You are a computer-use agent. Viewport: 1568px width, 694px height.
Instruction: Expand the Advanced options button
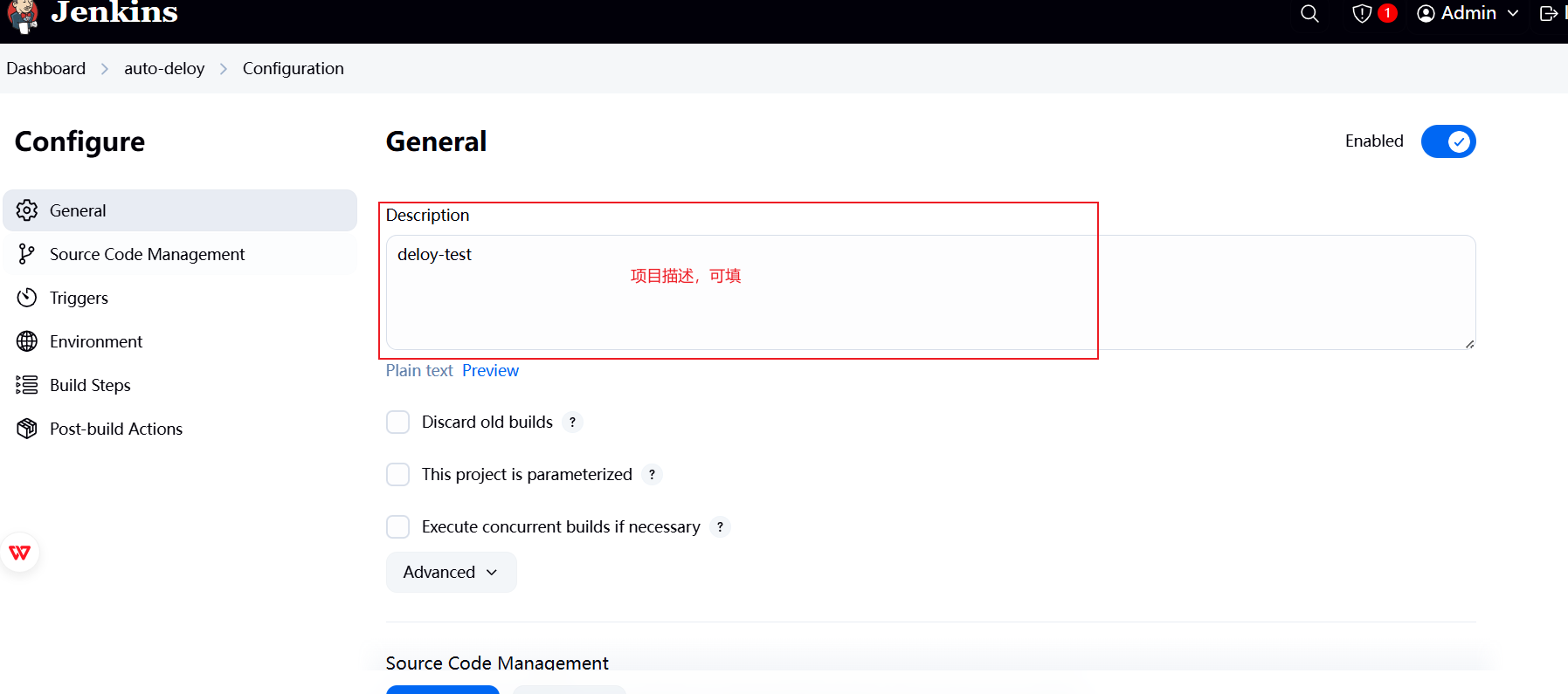(x=452, y=573)
